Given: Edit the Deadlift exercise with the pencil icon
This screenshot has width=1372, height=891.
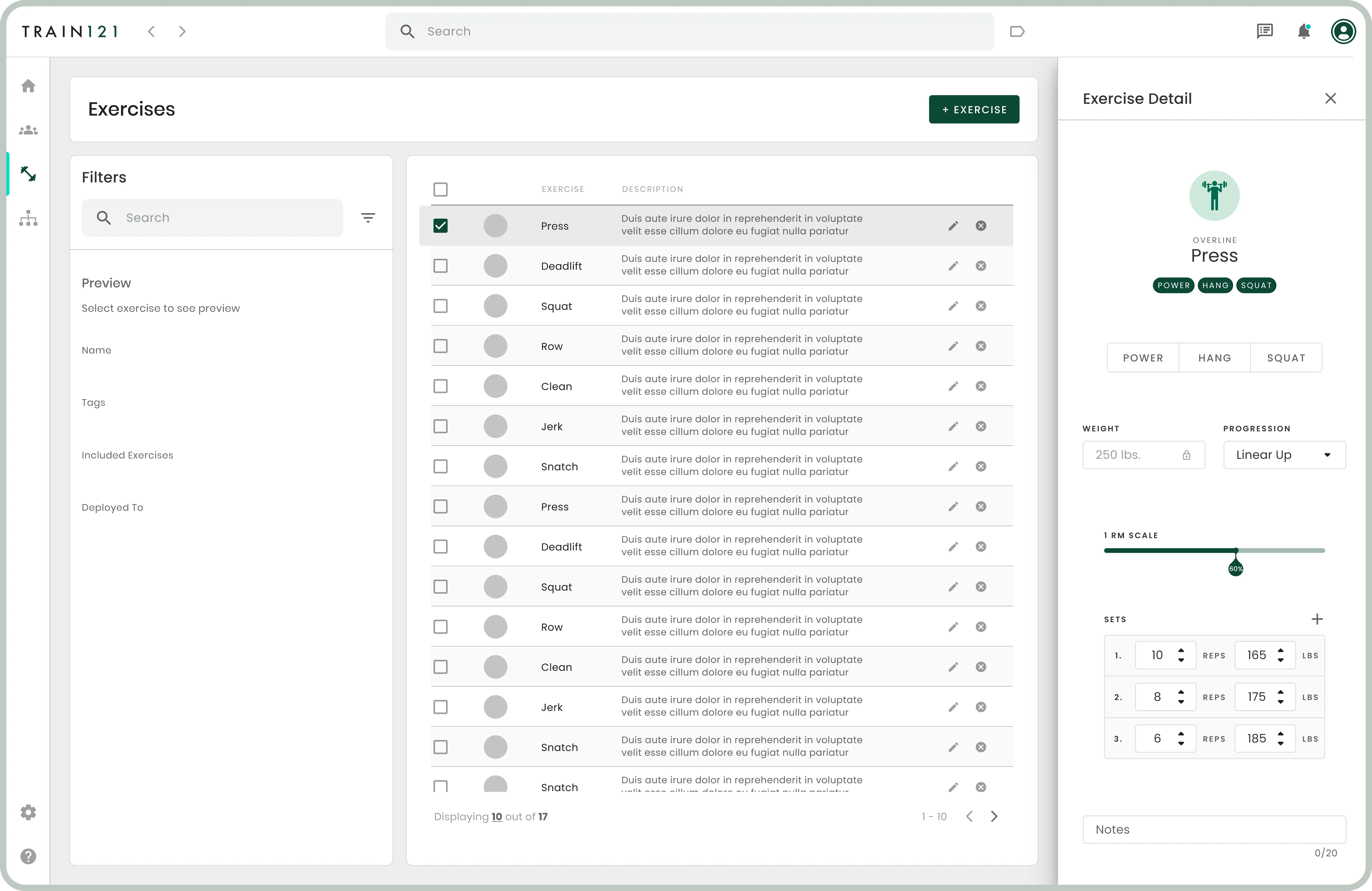Looking at the screenshot, I should tap(953, 266).
